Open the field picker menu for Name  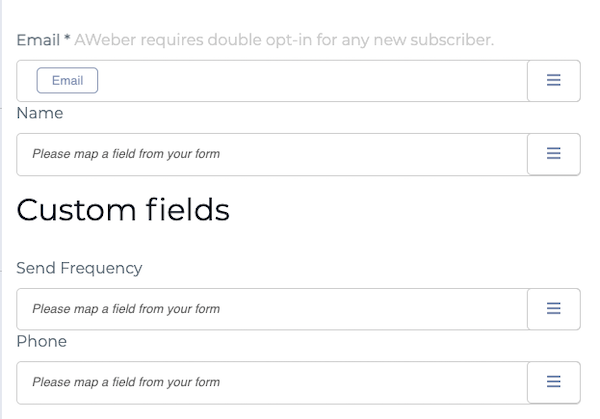(x=553, y=154)
